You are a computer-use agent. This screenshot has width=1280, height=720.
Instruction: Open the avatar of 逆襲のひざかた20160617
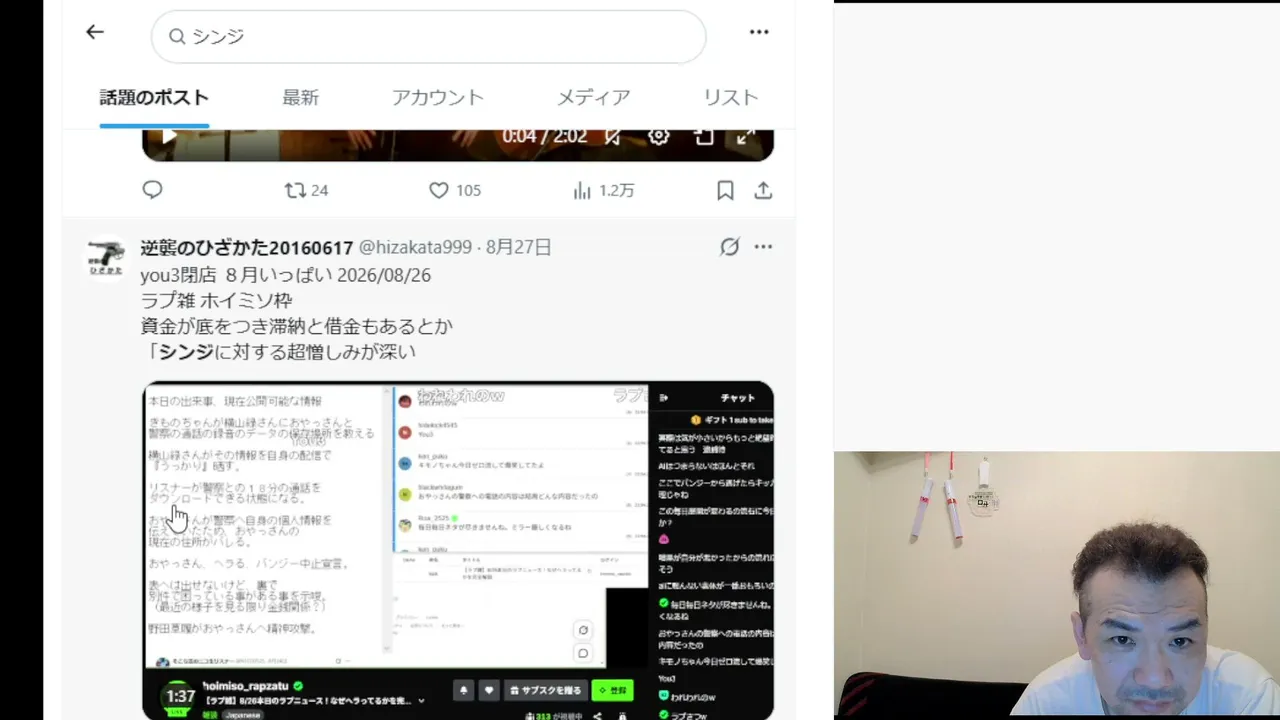[x=106, y=258]
